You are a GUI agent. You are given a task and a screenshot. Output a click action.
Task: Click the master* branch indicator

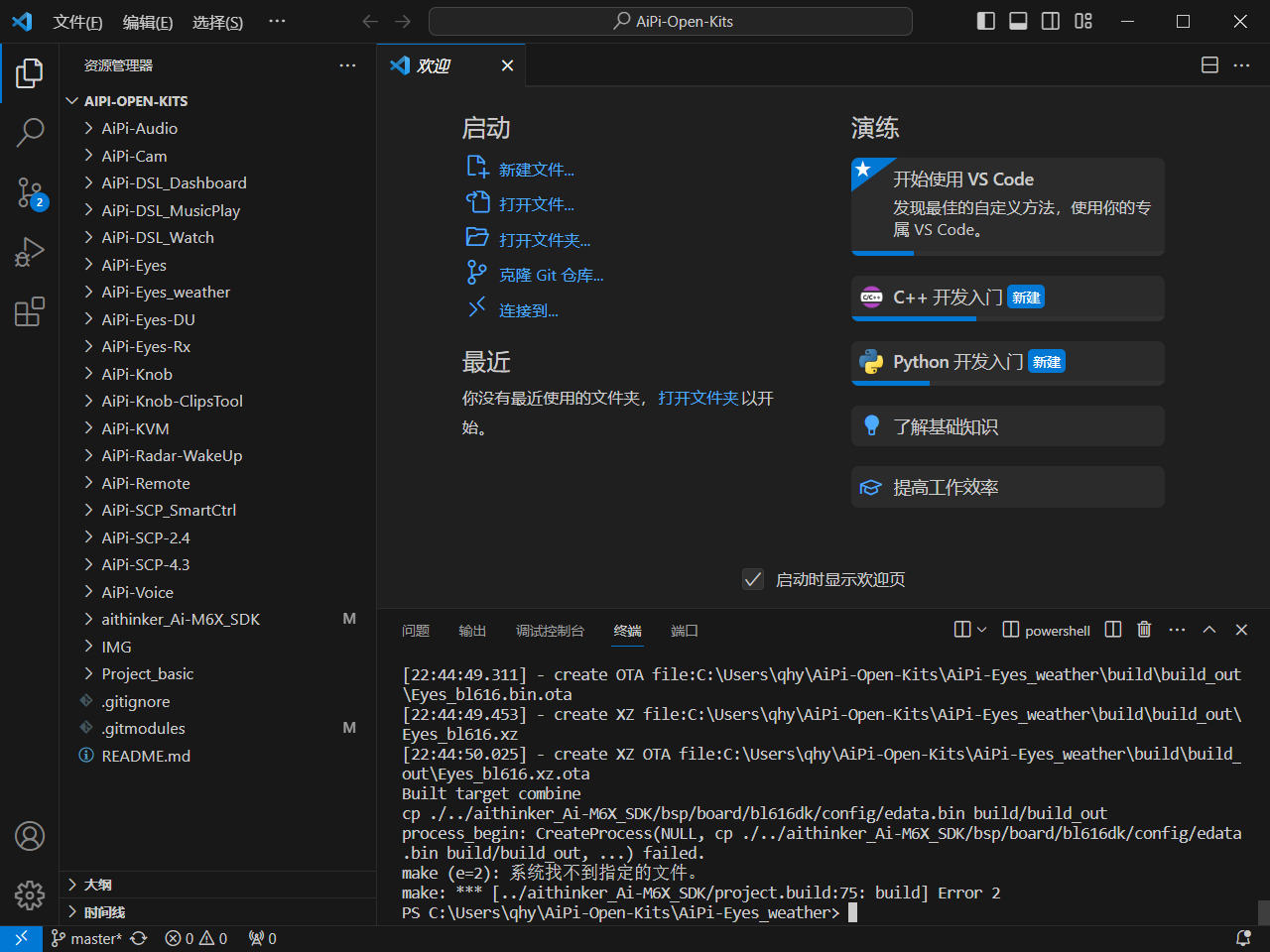tap(86, 938)
